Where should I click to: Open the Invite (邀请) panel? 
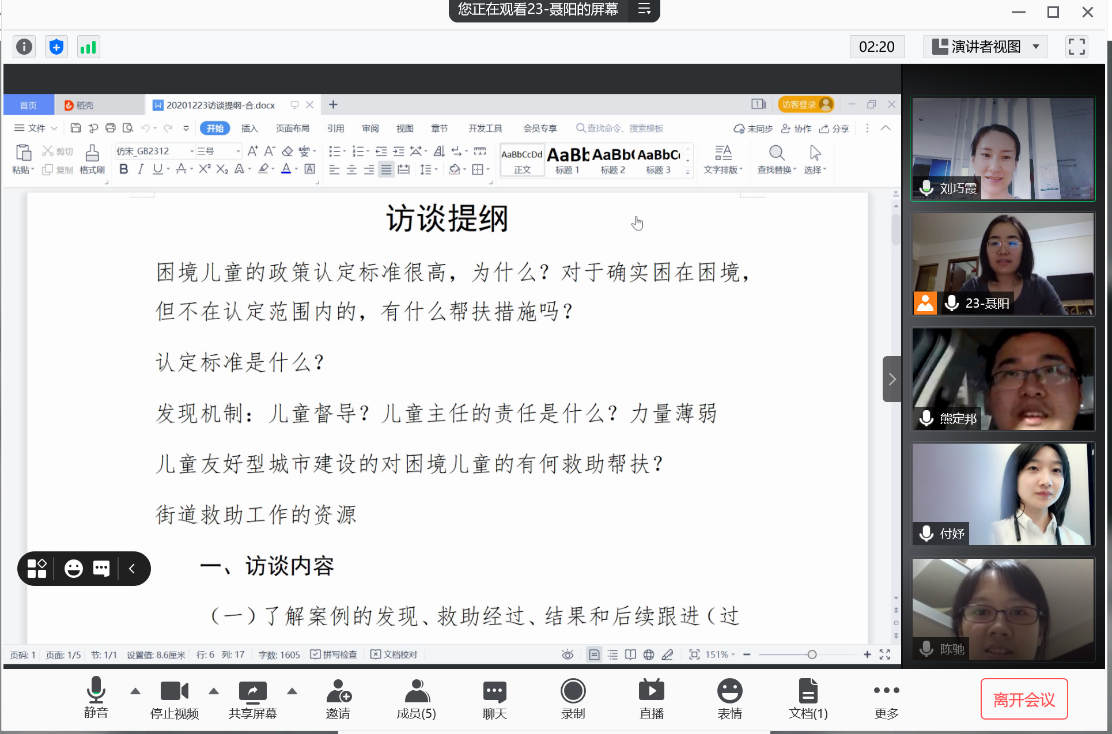pyautogui.click(x=338, y=699)
